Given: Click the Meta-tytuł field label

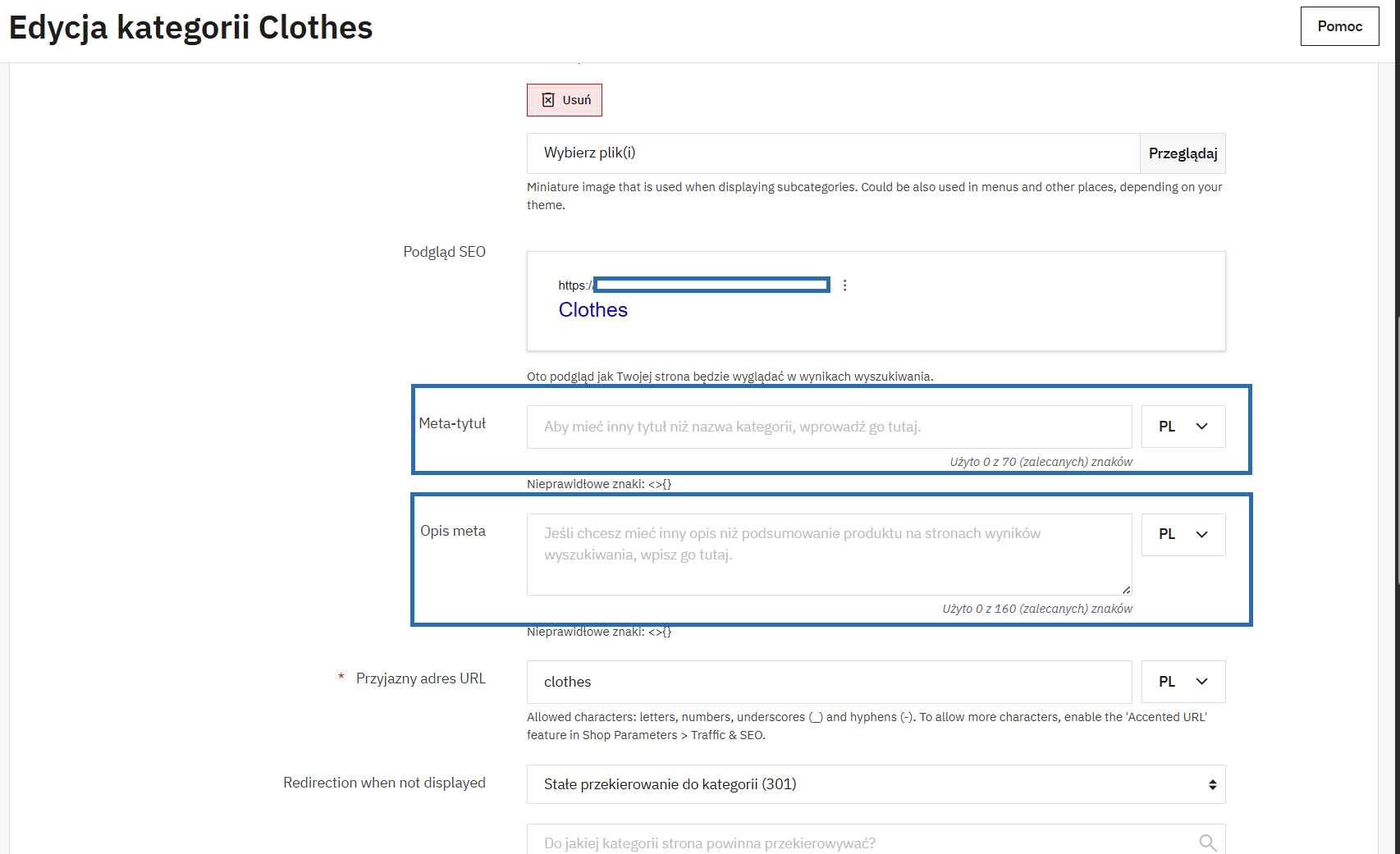Looking at the screenshot, I should [452, 423].
